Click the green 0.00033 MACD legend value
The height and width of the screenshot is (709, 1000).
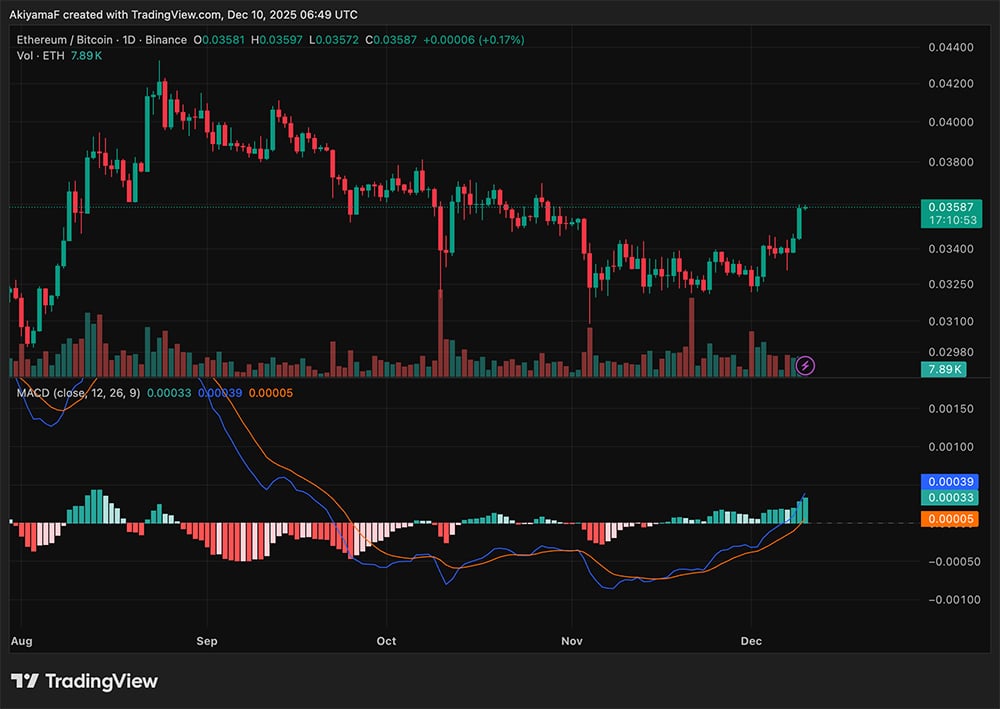pyautogui.click(x=168, y=395)
